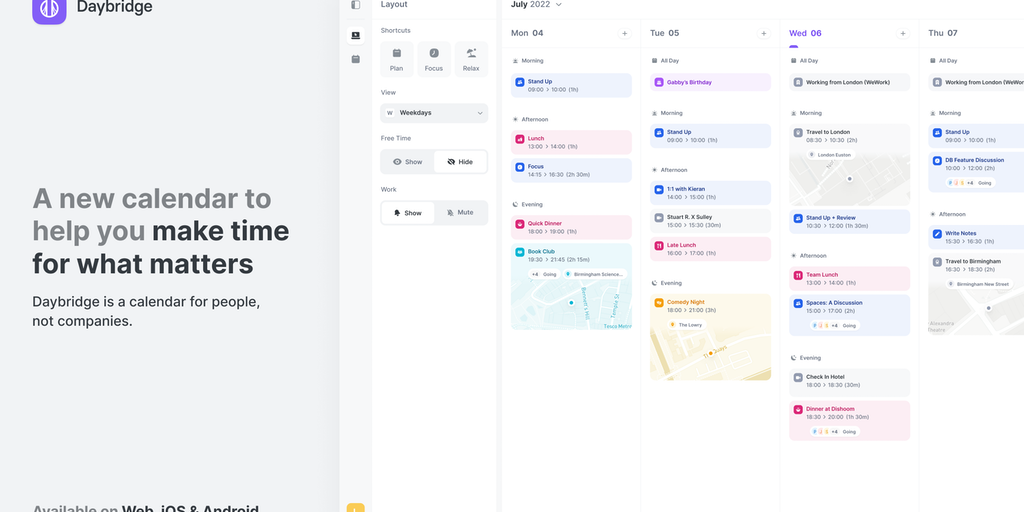The image size is (1024, 512).
Task: Open Monday's Lunch event
Action: coord(571,142)
